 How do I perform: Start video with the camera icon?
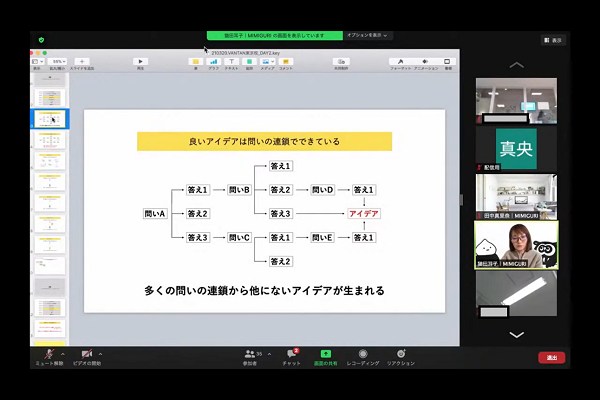[87, 355]
